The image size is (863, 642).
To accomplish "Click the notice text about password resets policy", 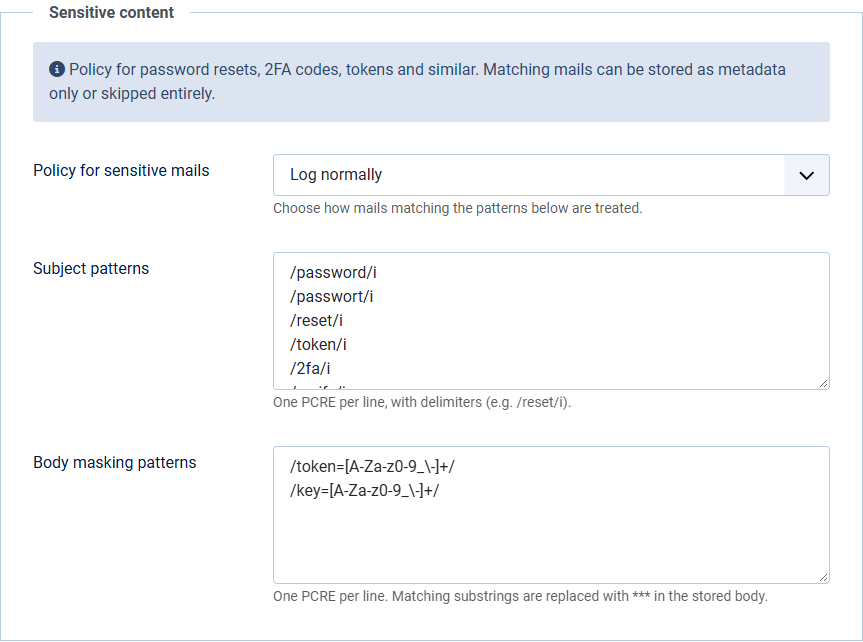I will pos(417,81).
